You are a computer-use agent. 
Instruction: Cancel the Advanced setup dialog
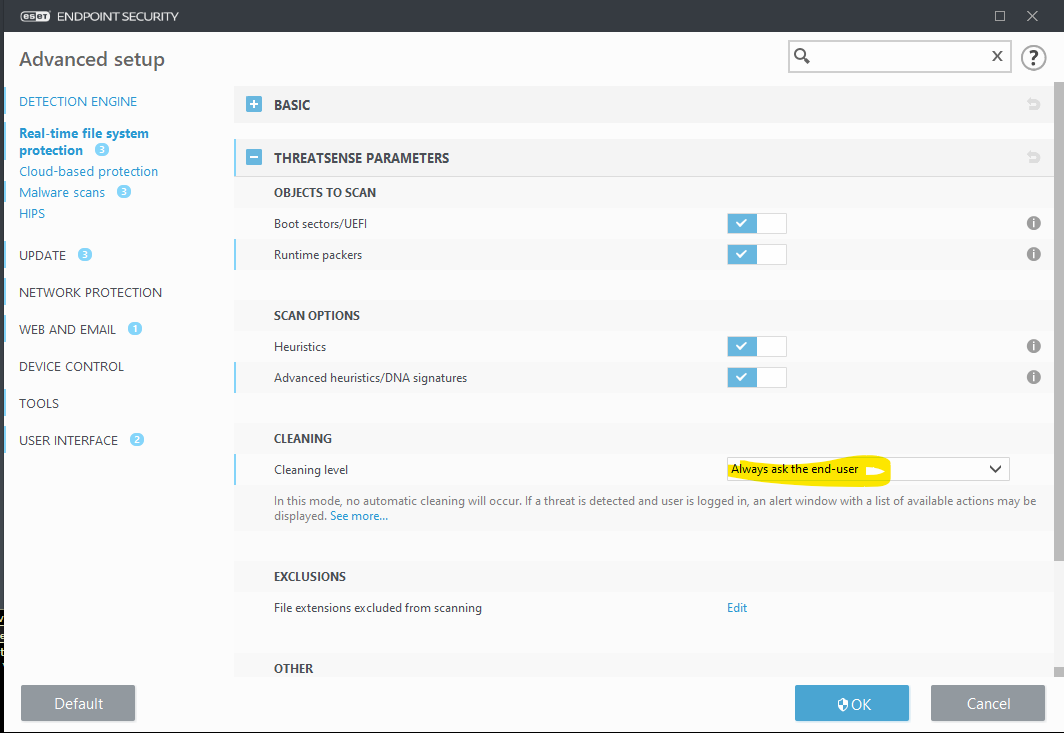coord(988,703)
